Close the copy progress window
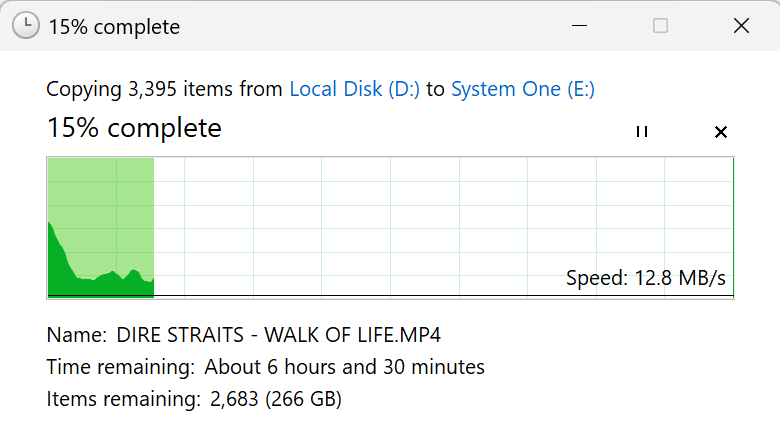Viewport: 780px width, 433px height. (x=741, y=26)
